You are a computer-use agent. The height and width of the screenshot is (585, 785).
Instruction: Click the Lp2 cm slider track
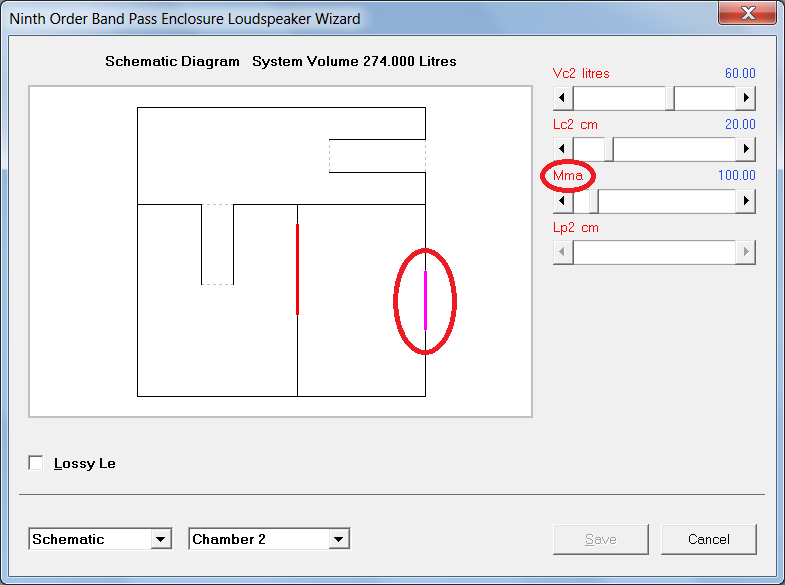click(654, 252)
